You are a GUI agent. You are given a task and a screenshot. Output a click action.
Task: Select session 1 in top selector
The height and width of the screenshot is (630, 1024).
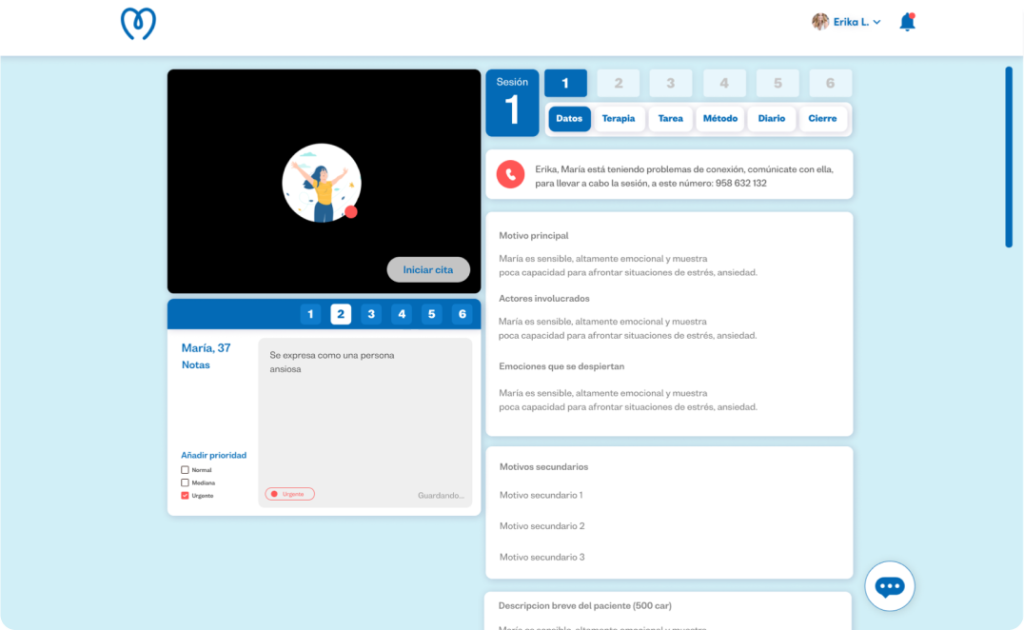point(566,83)
